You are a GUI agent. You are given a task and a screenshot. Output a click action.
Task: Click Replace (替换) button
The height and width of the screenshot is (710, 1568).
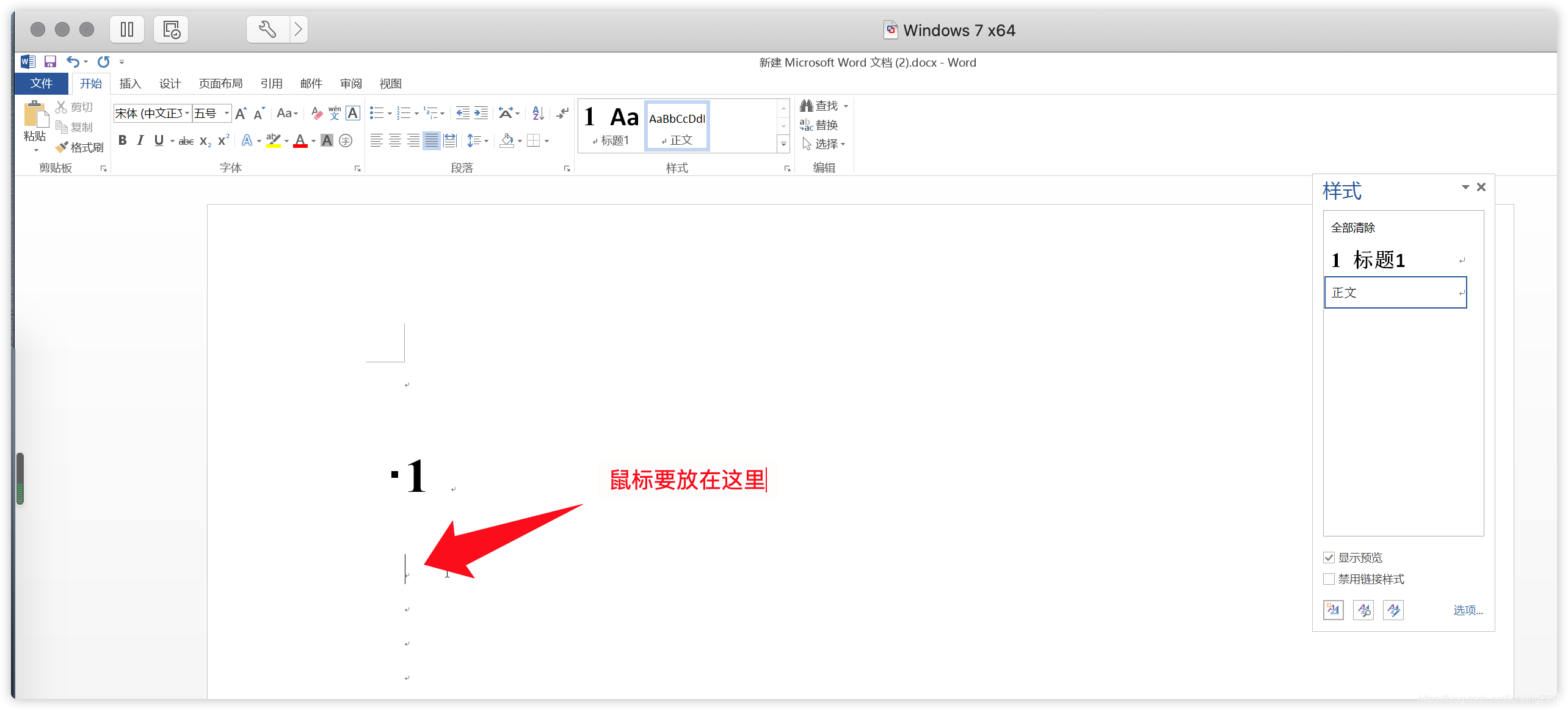coord(819,125)
